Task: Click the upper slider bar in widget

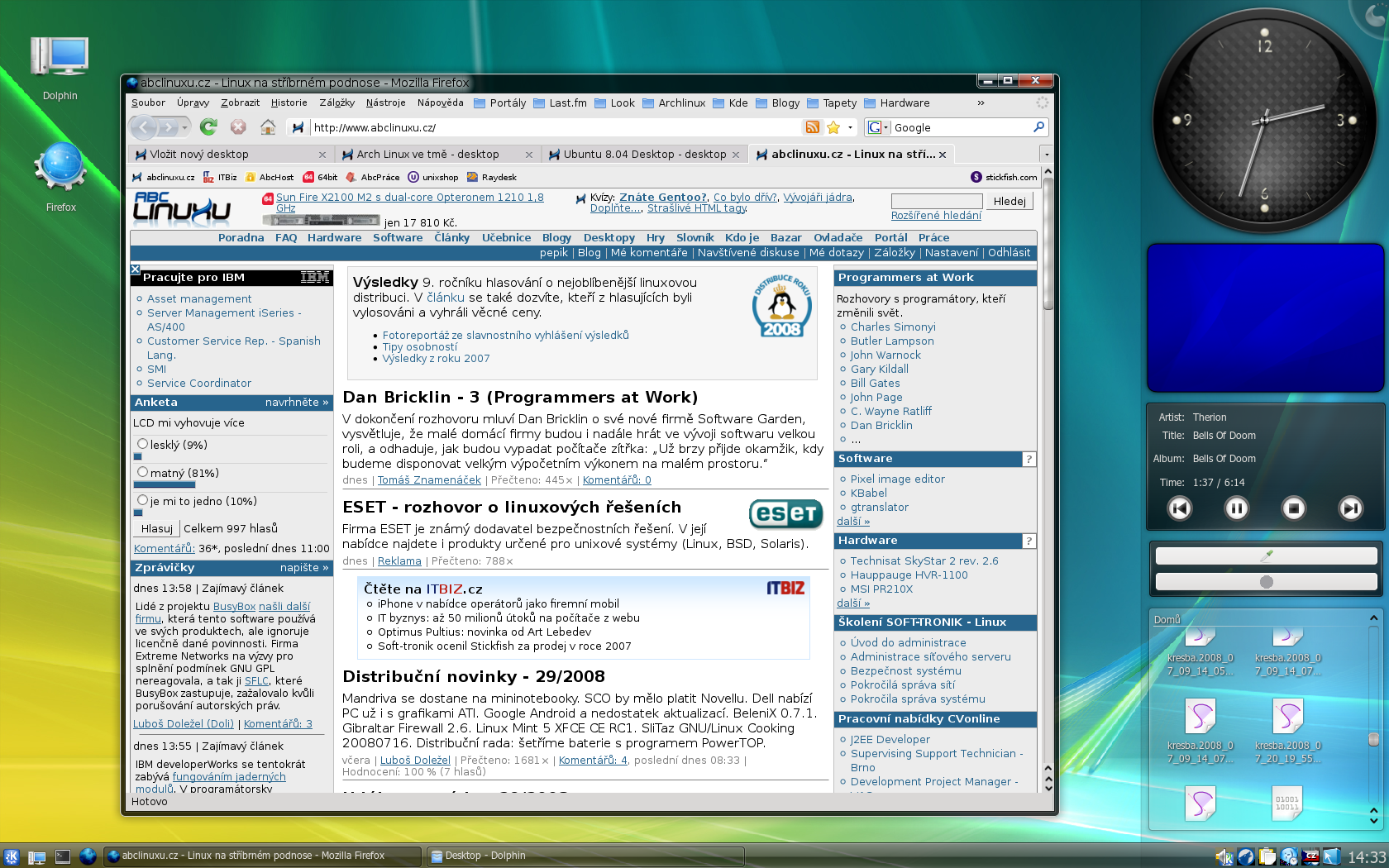Action: point(1266,556)
